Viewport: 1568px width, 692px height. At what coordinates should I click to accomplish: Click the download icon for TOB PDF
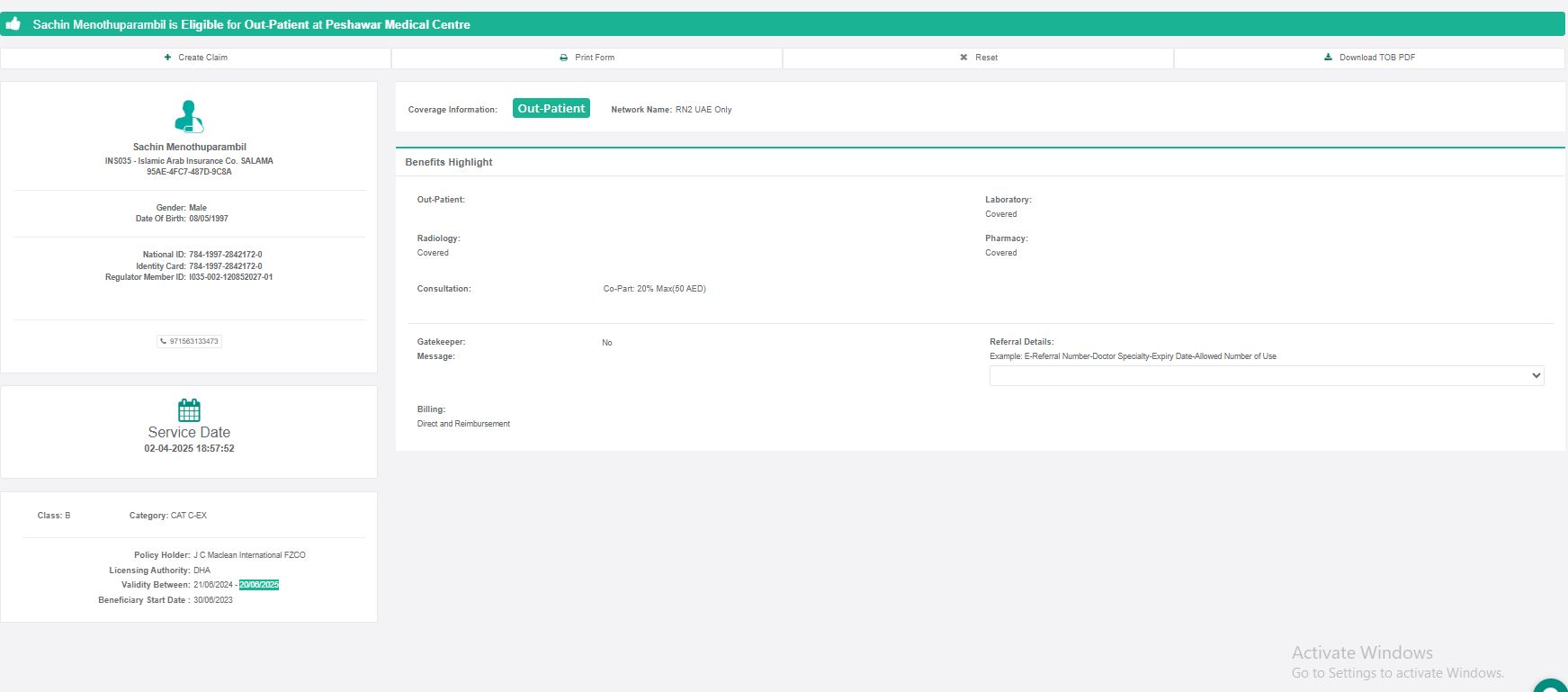click(1328, 58)
